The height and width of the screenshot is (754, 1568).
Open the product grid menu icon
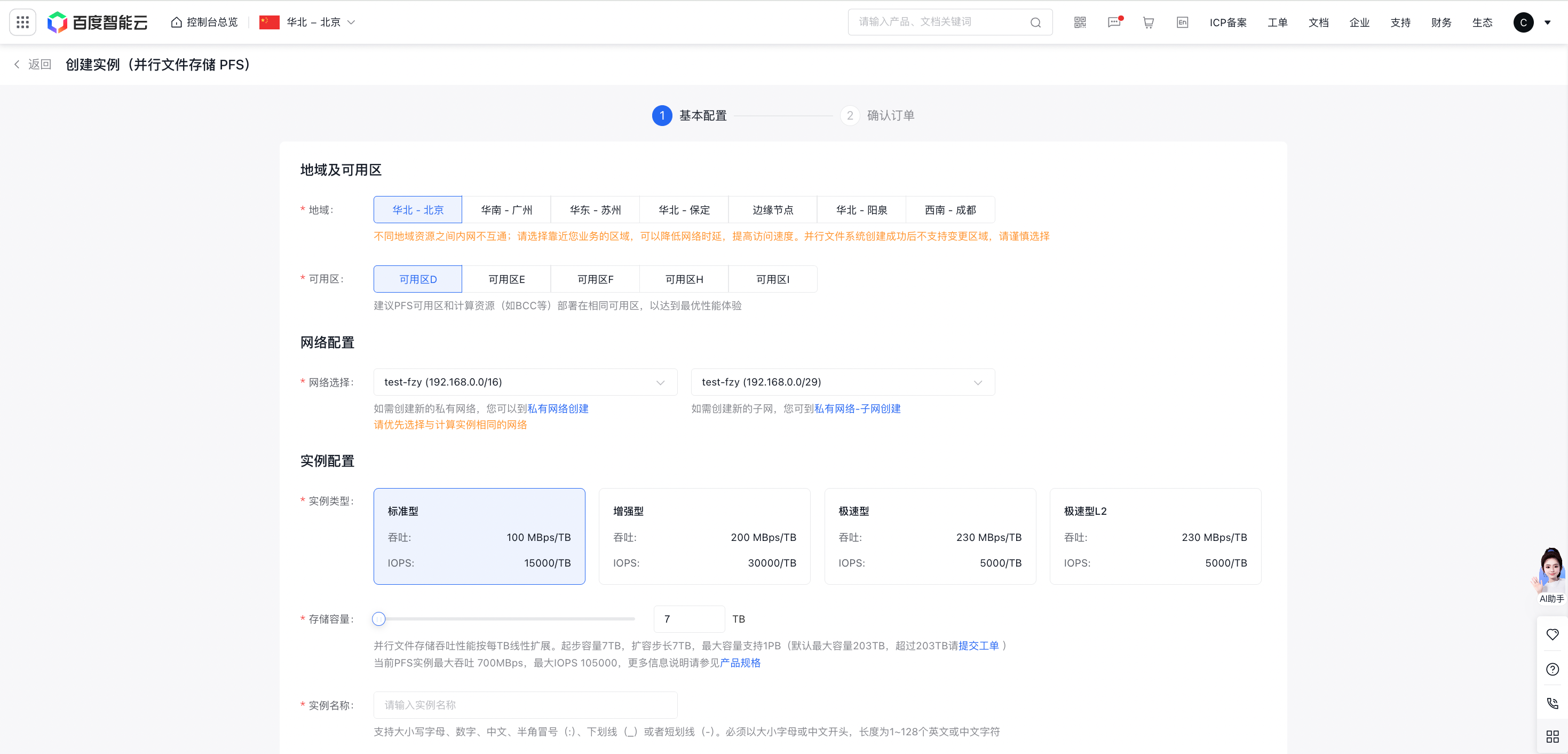click(x=22, y=22)
